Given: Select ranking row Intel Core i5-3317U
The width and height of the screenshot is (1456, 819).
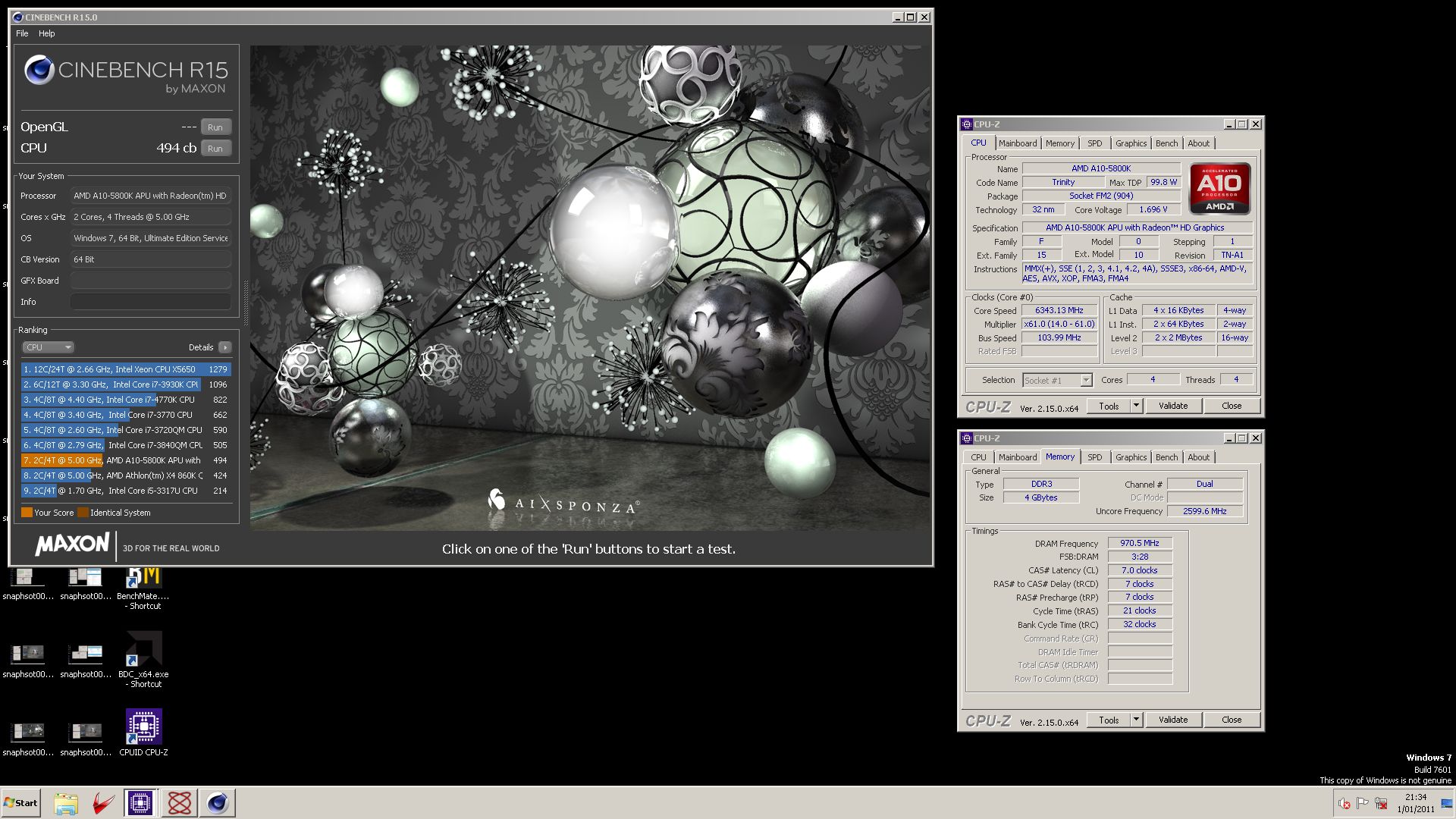Looking at the screenshot, I should tap(126, 491).
